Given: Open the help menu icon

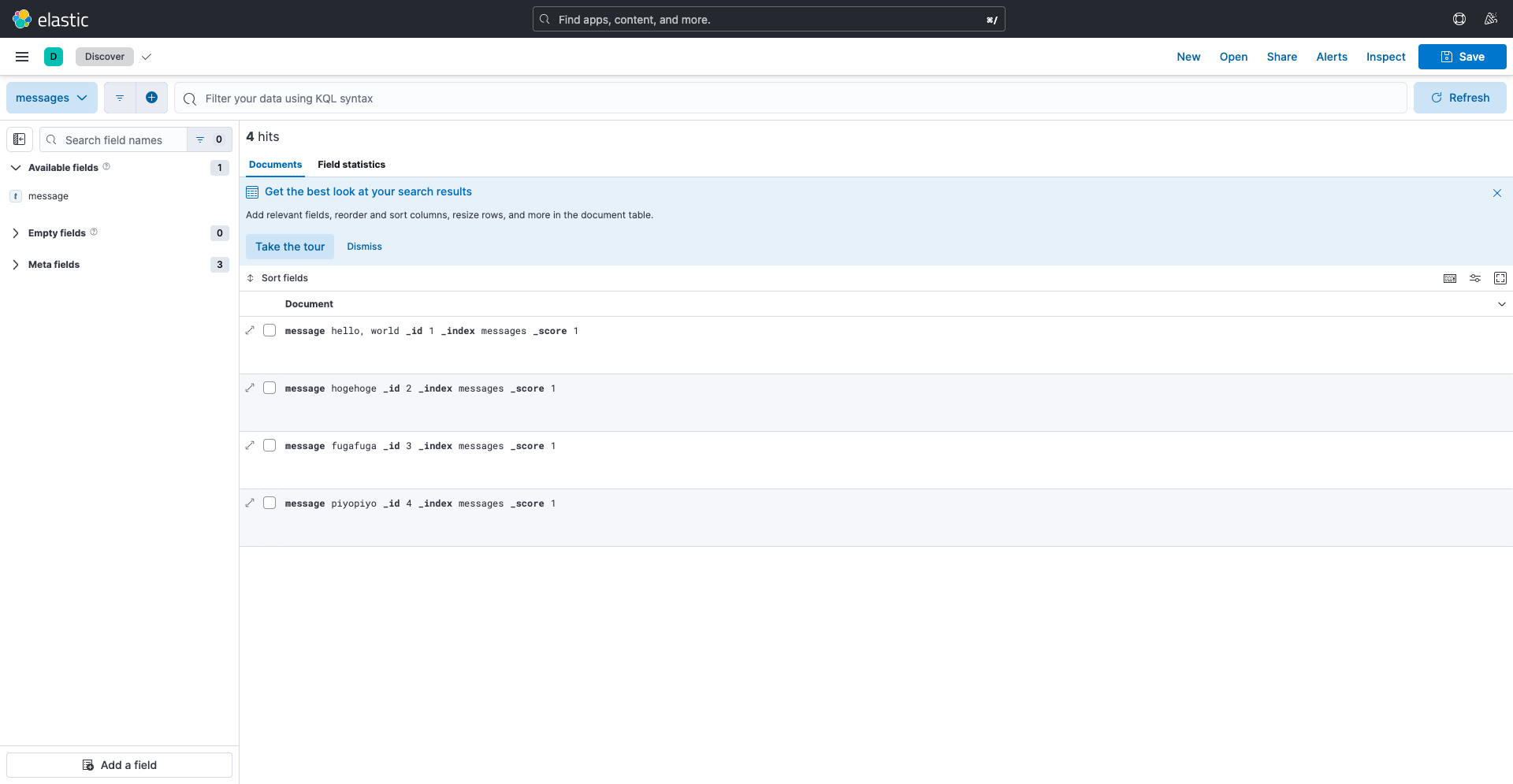Looking at the screenshot, I should (x=1459, y=19).
